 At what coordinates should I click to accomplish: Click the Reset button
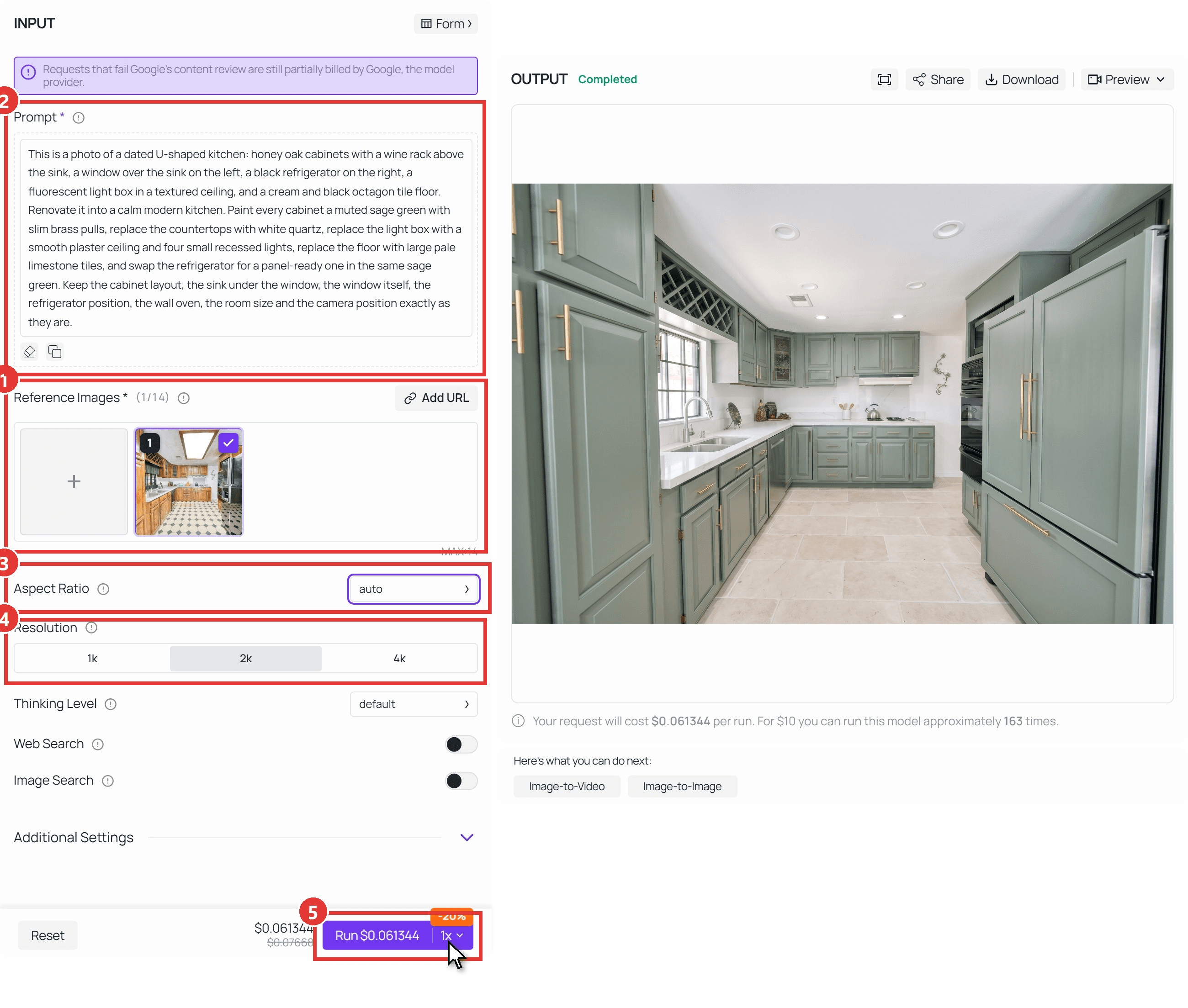(48, 935)
